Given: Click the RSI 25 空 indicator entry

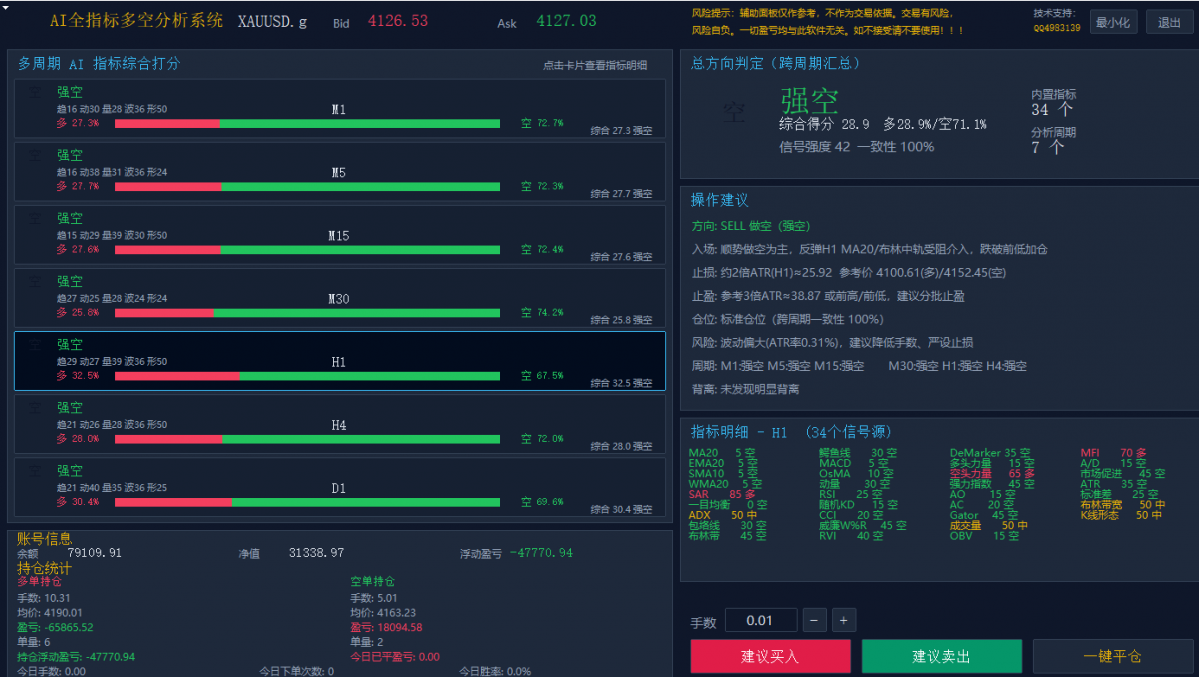Looking at the screenshot, I should pos(850,495).
